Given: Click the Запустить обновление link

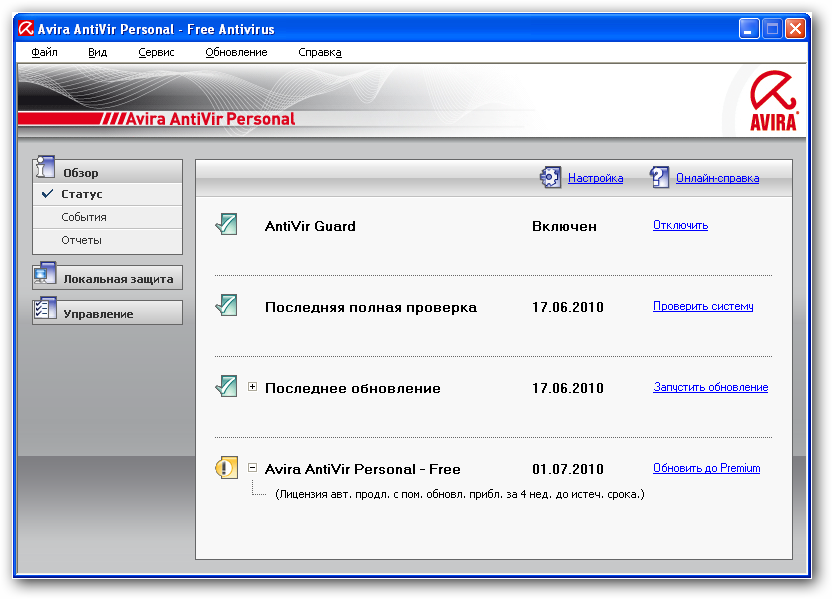Looking at the screenshot, I should click(x=710, y=387).
